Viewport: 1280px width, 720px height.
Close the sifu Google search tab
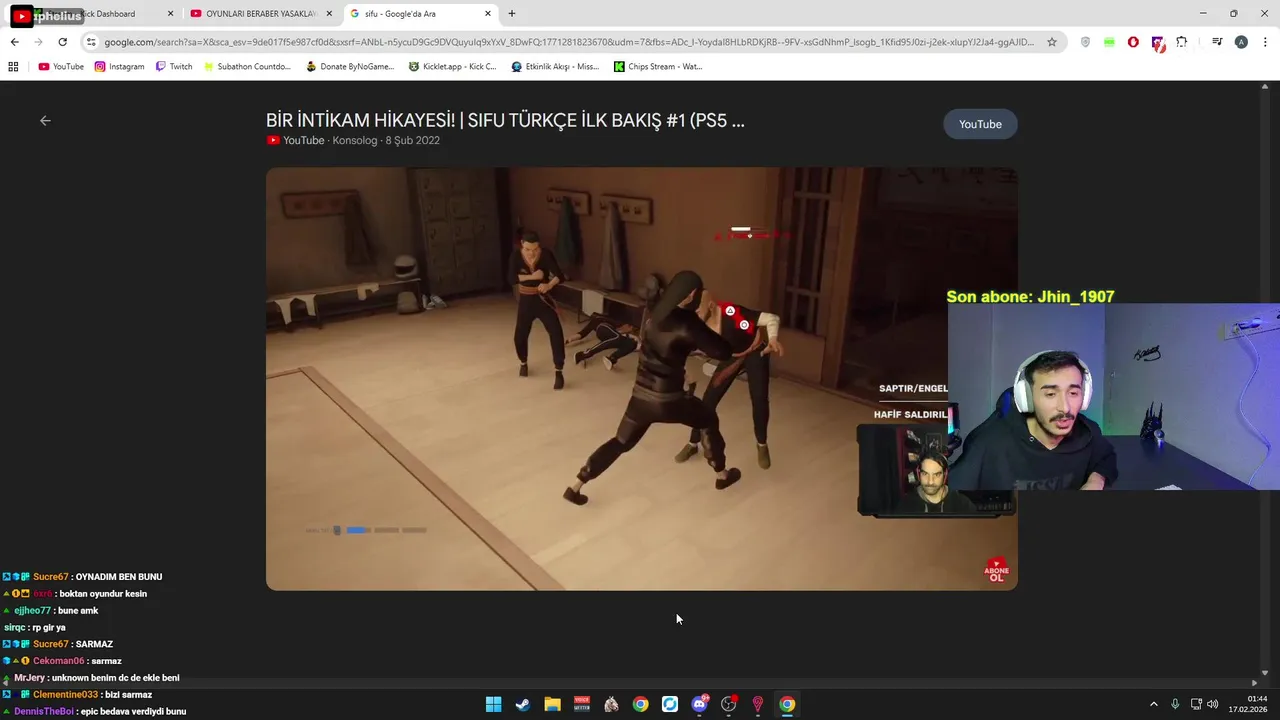(x=488, y=14)
